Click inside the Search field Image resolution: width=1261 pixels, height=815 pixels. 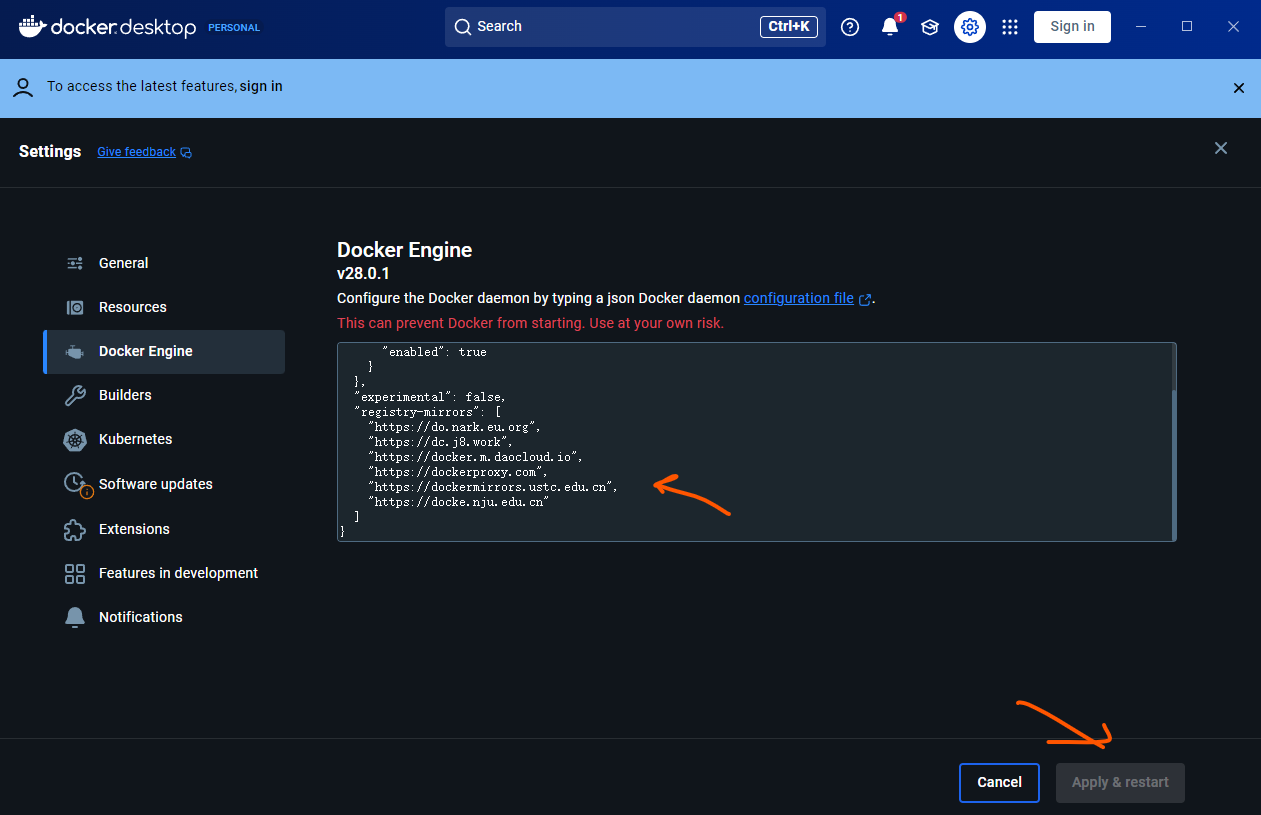point(635,27)
